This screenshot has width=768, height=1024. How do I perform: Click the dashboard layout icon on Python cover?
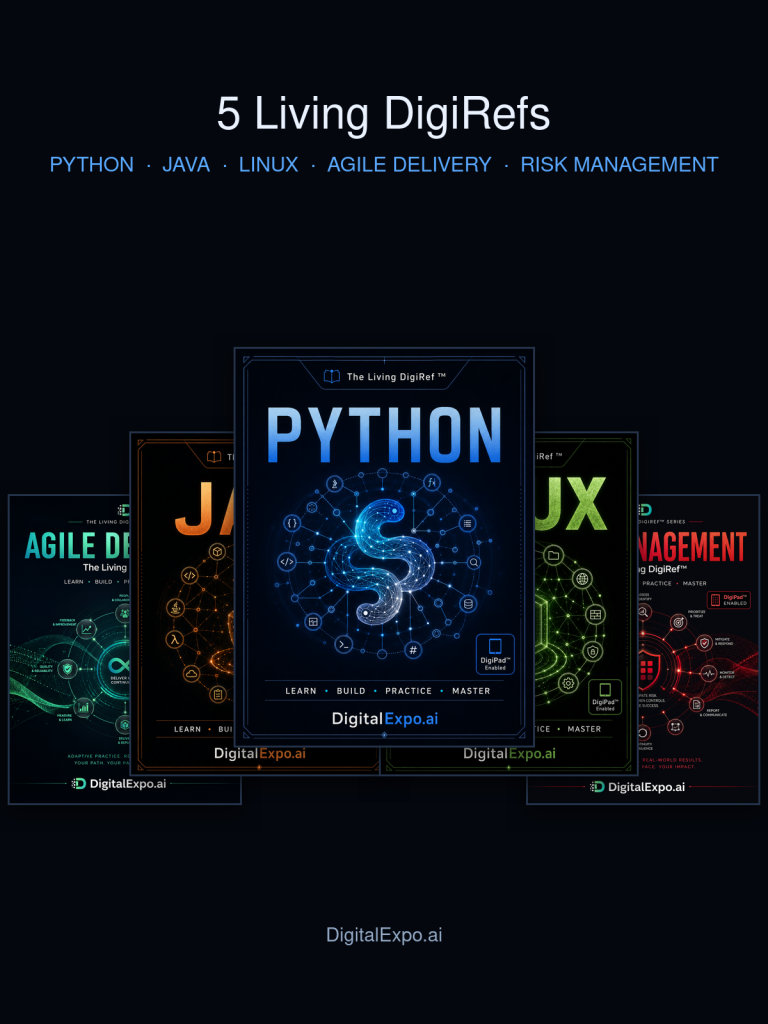pyautogui.click(x=313, y=622)
